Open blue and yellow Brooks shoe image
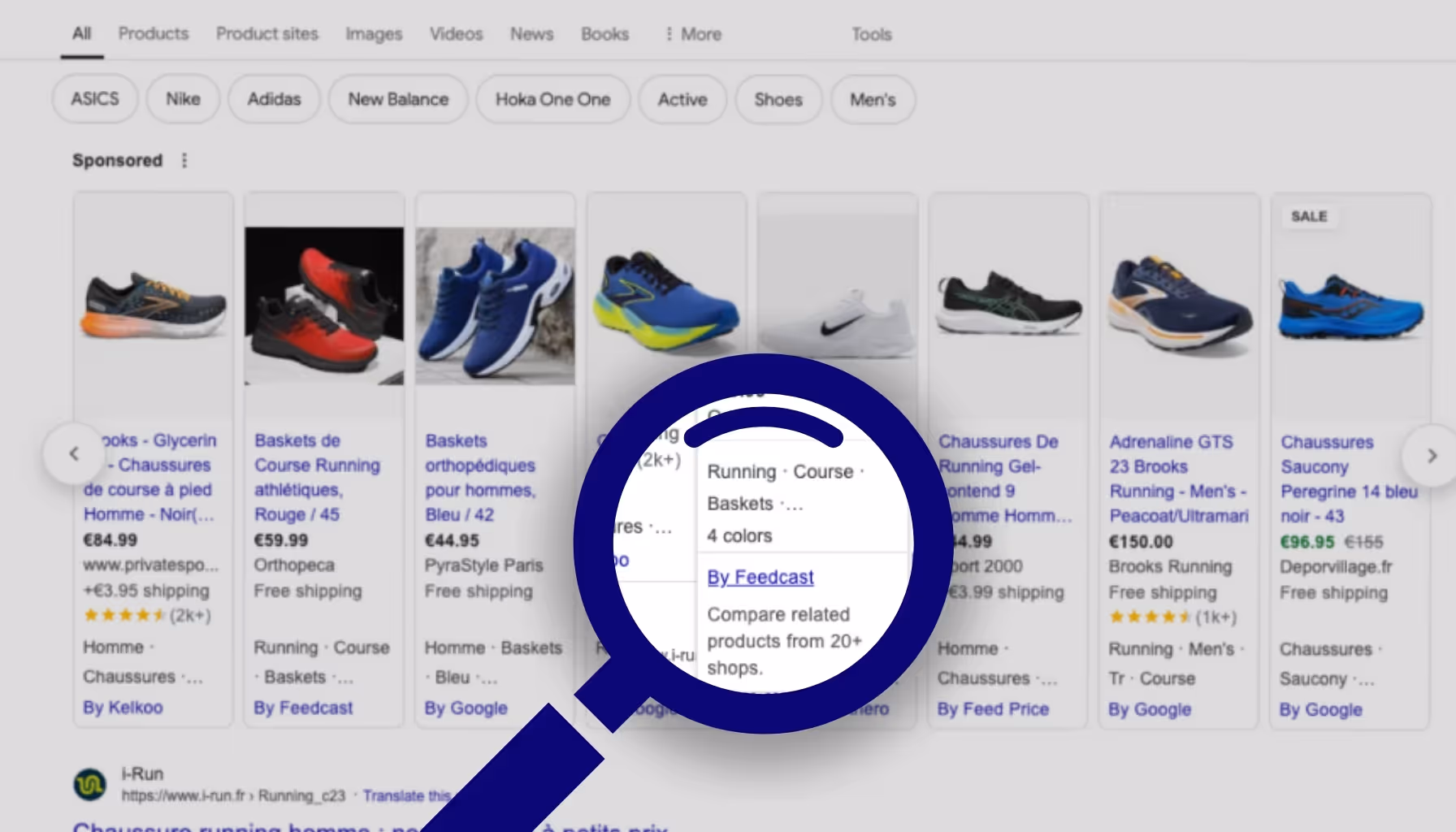 [666, 301]
